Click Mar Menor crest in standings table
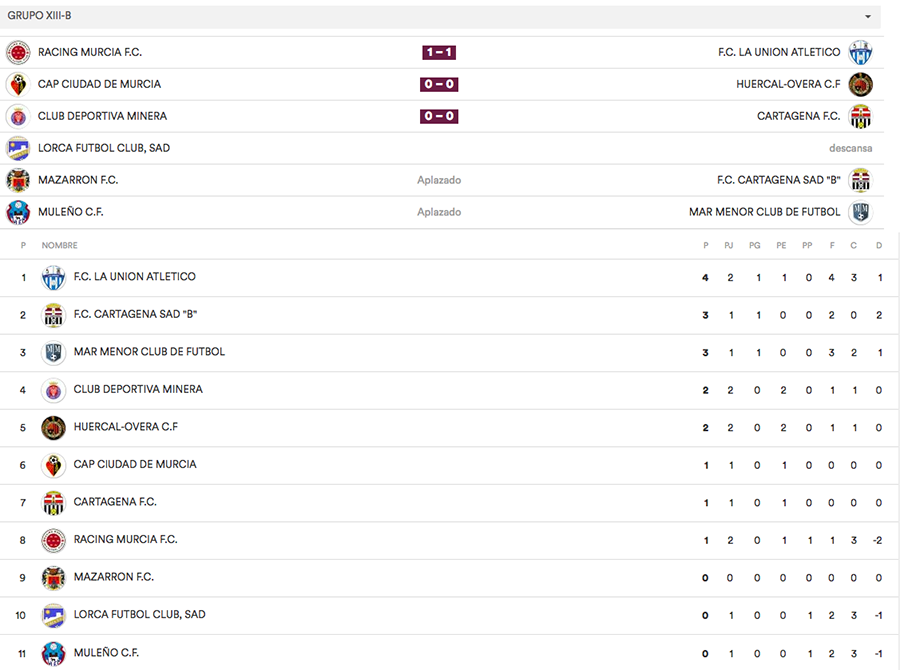The image size is (900, 670). 53,352
